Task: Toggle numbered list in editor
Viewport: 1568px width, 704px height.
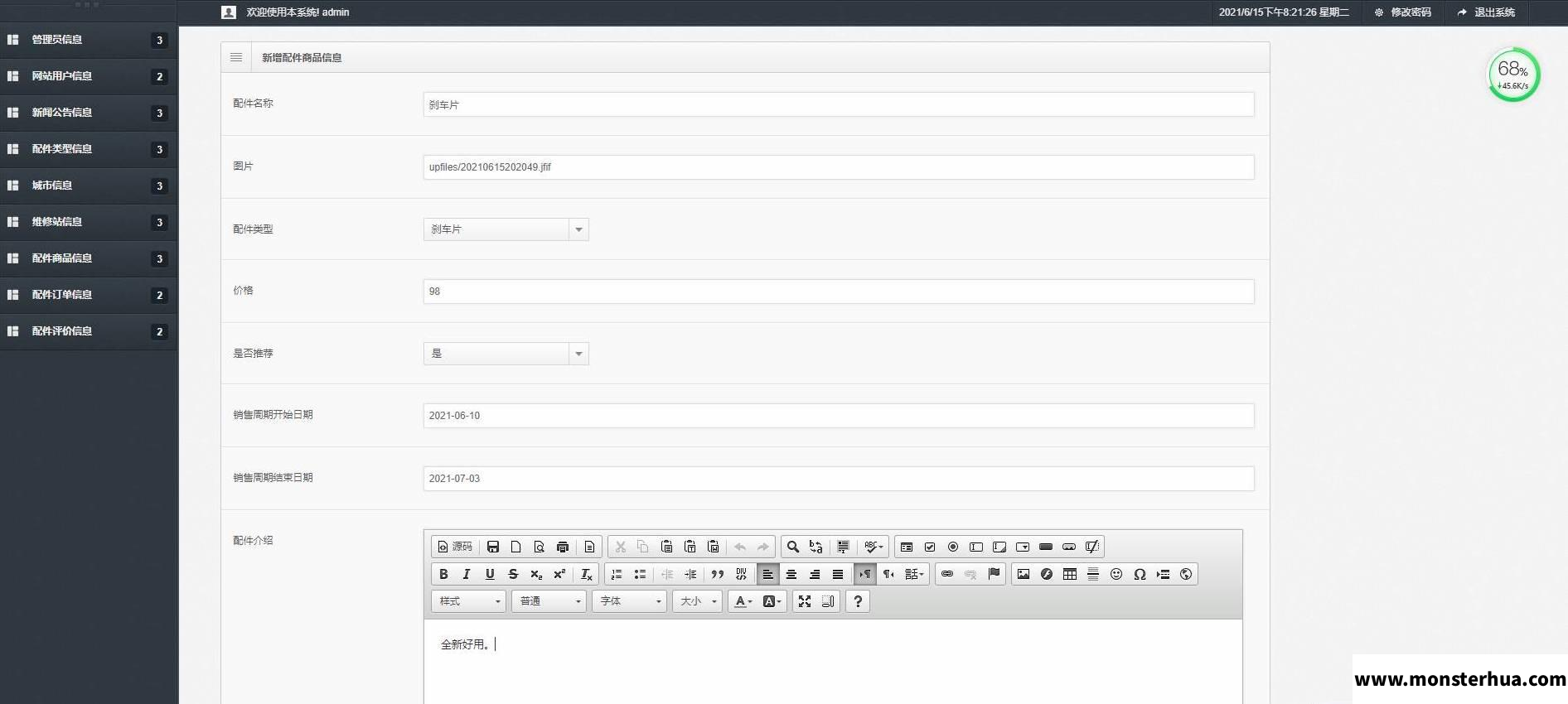Action: pos(617,574)
